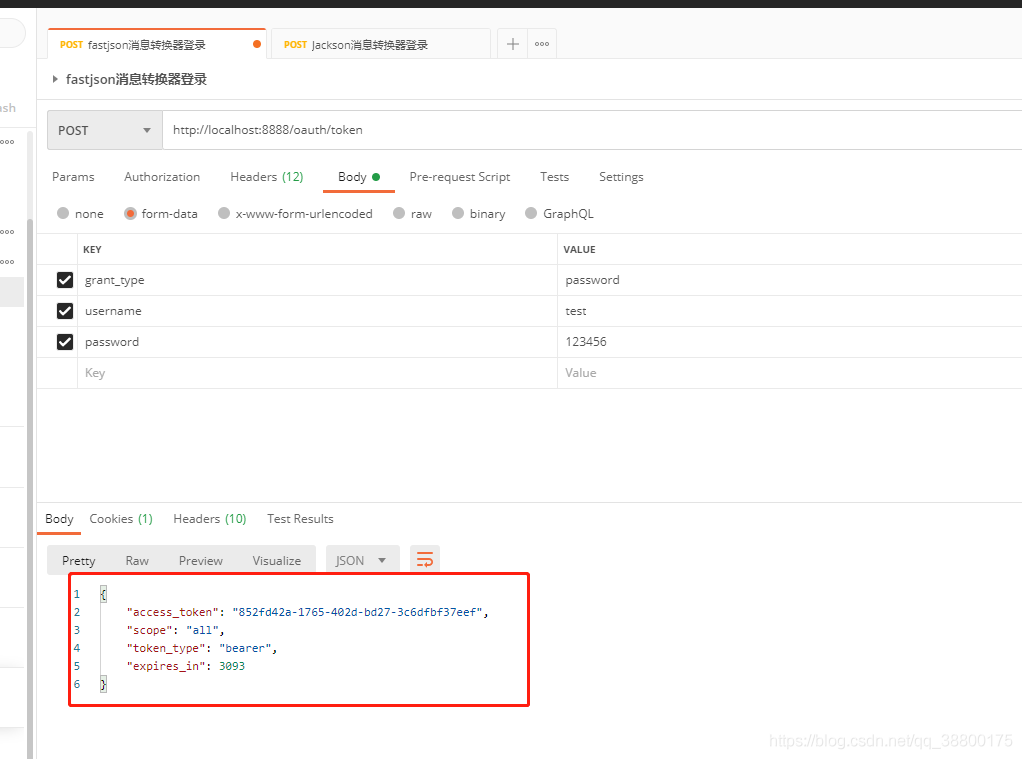This screenshot has height=759, width=1022.
Task: Click the empty Value placeholder field
Action: 789,373
